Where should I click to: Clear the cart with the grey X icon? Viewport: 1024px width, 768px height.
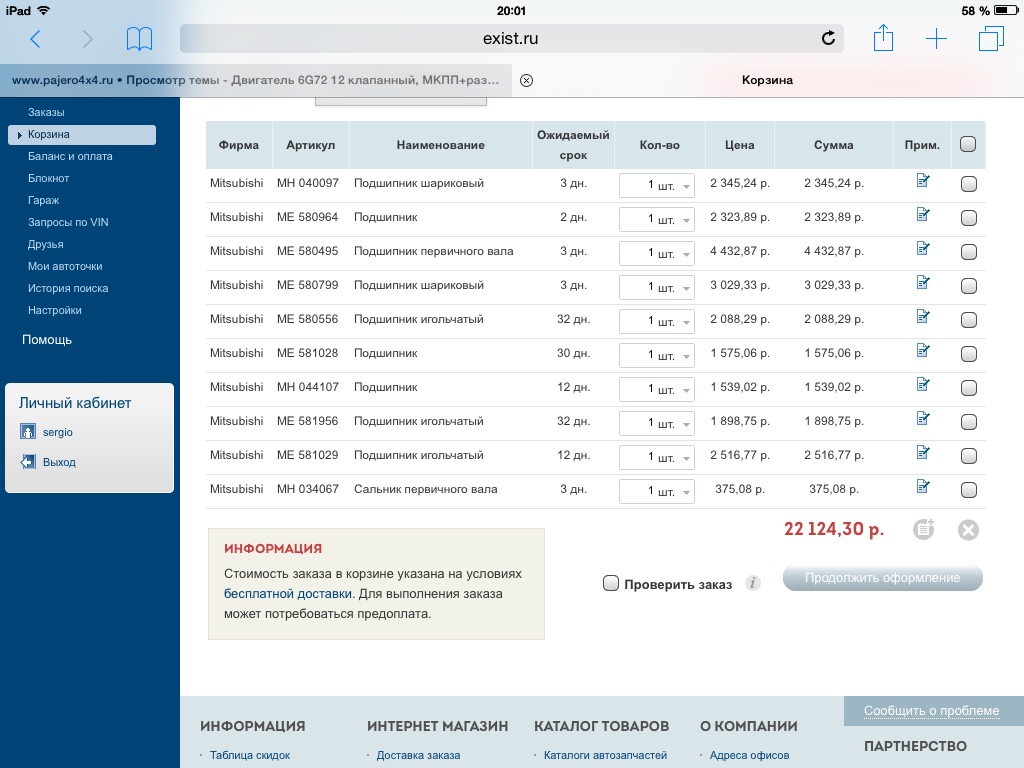967,530
